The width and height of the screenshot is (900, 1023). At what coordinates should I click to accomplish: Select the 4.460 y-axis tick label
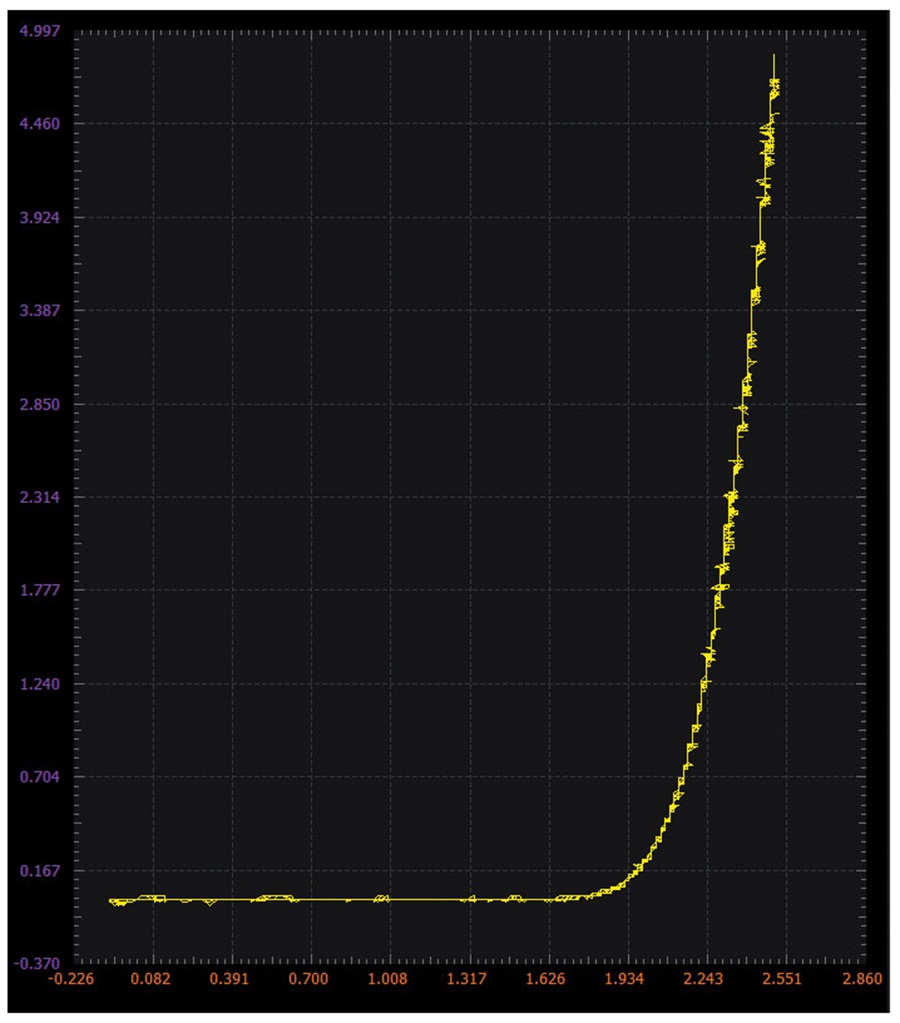pyautogui.click(x=40, y=124)
